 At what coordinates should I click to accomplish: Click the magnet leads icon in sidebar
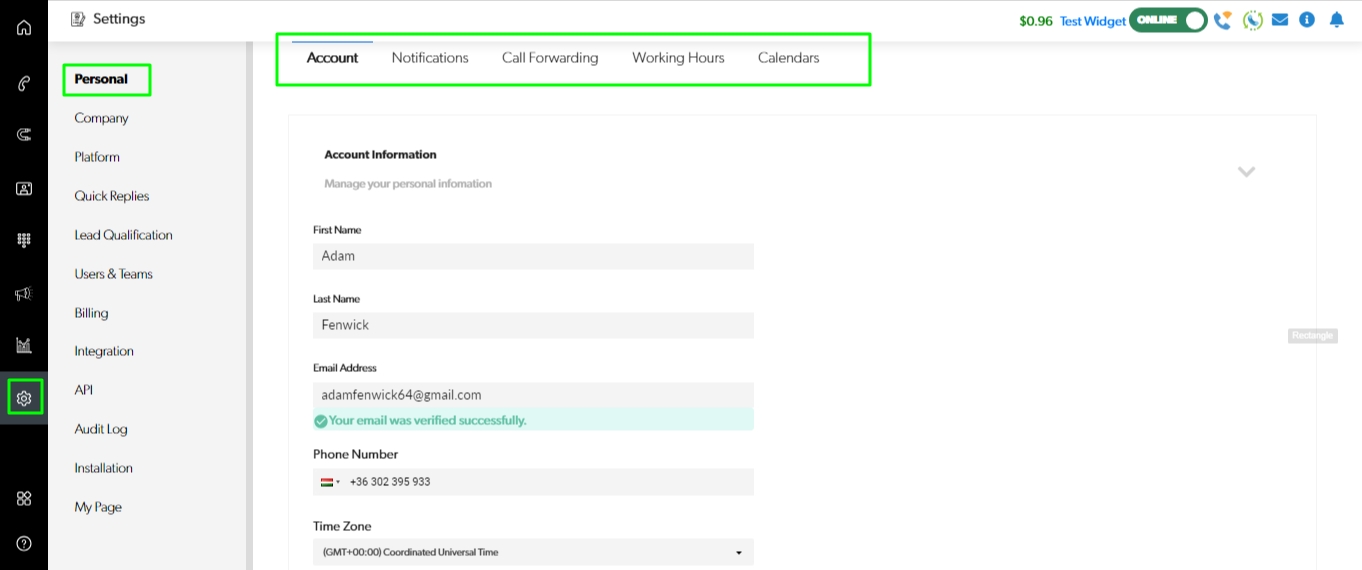pos(24,134)
